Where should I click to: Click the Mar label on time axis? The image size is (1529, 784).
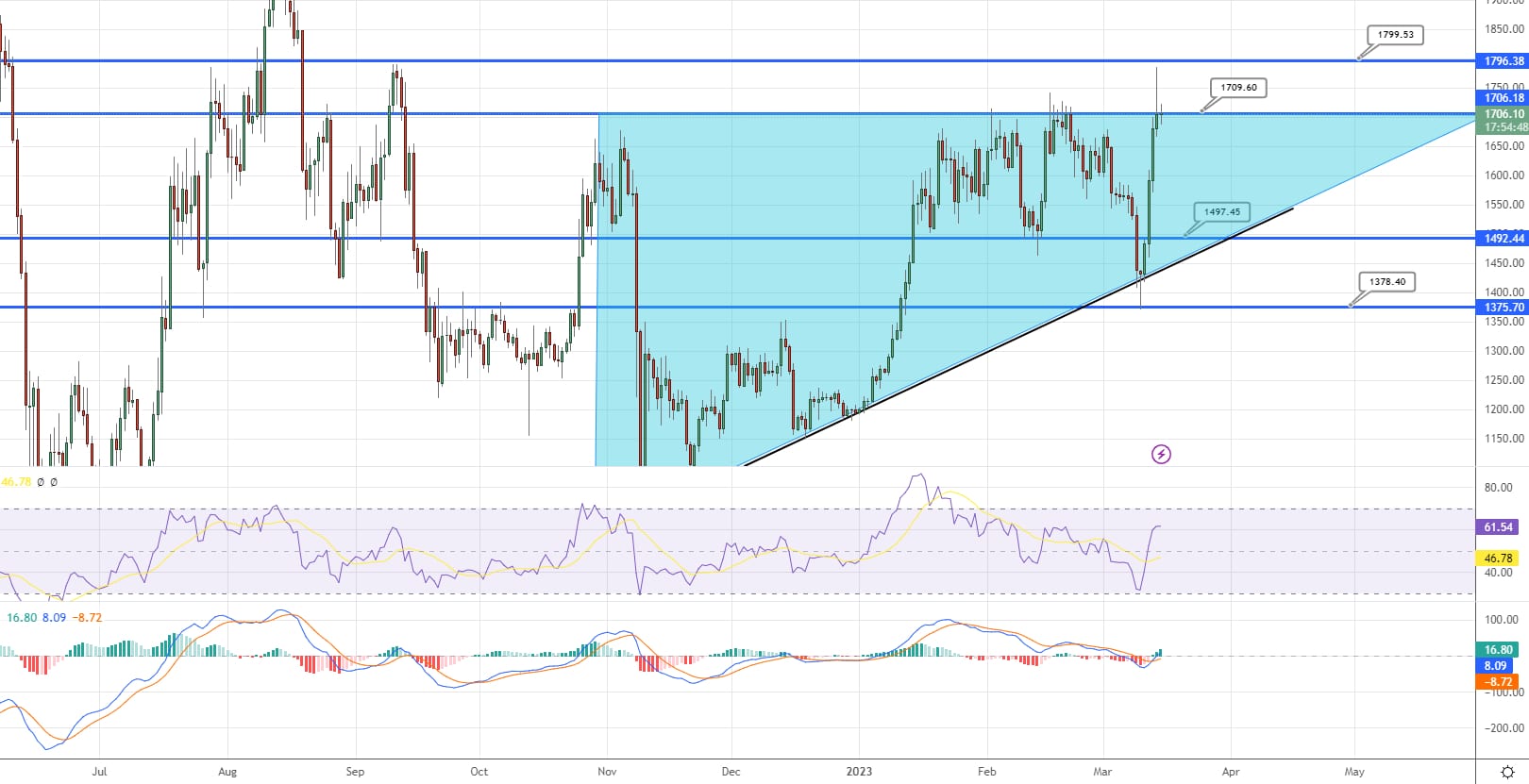point(1102,772)
